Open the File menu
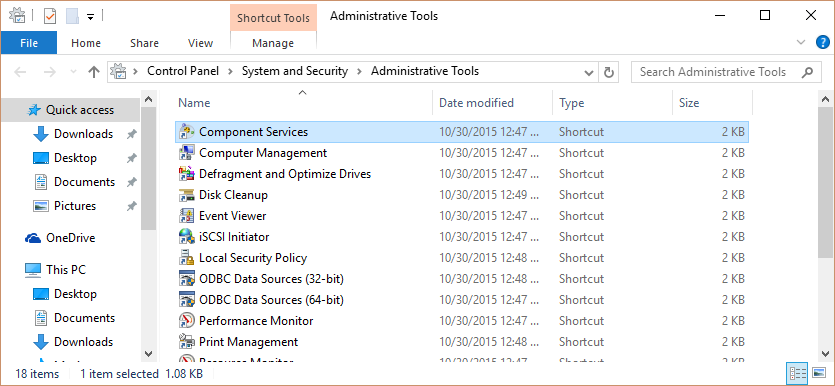 tap(29, 43)
